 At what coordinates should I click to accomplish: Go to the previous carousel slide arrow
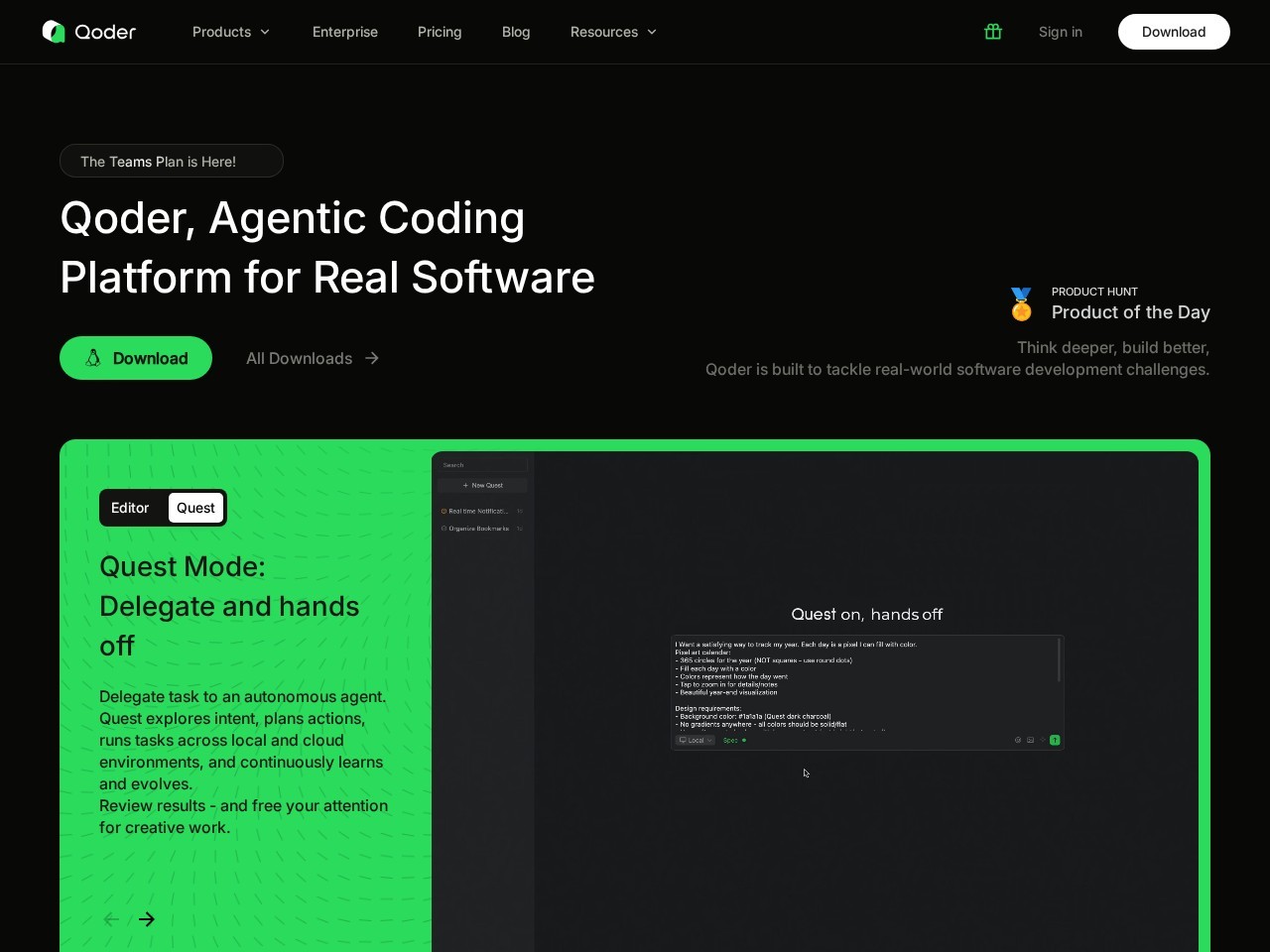click(x=111, y=919)
